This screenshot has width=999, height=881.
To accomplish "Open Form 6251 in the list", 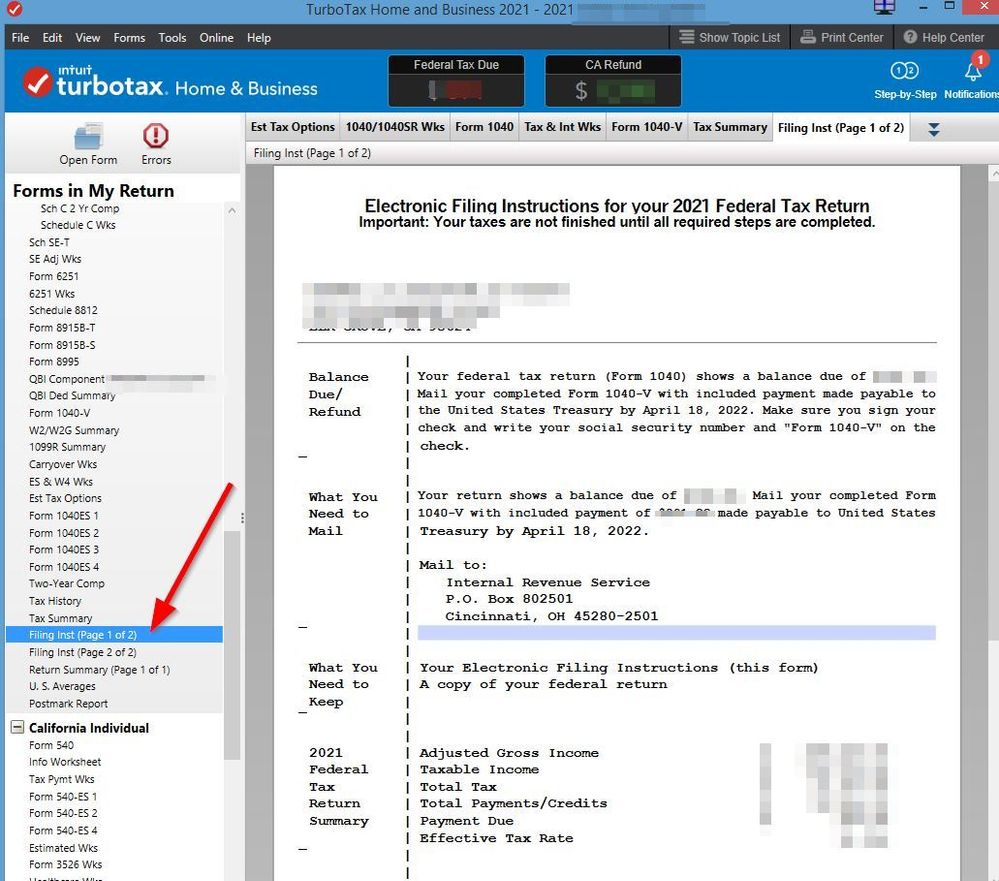I will pyautogui.click(x=54, y=276).
